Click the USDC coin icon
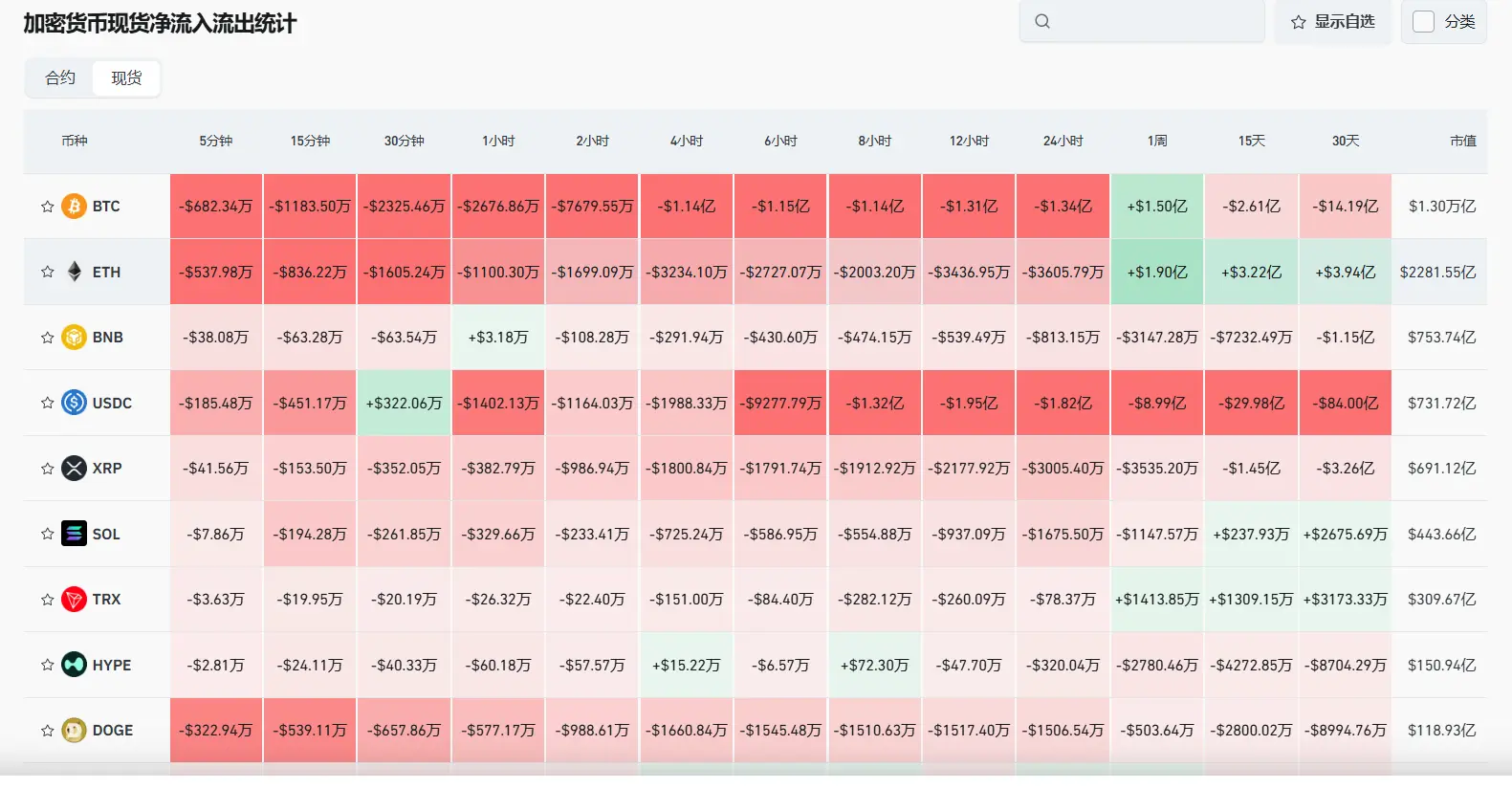This screenshot has height=789, width=1512. pos(74,403)
